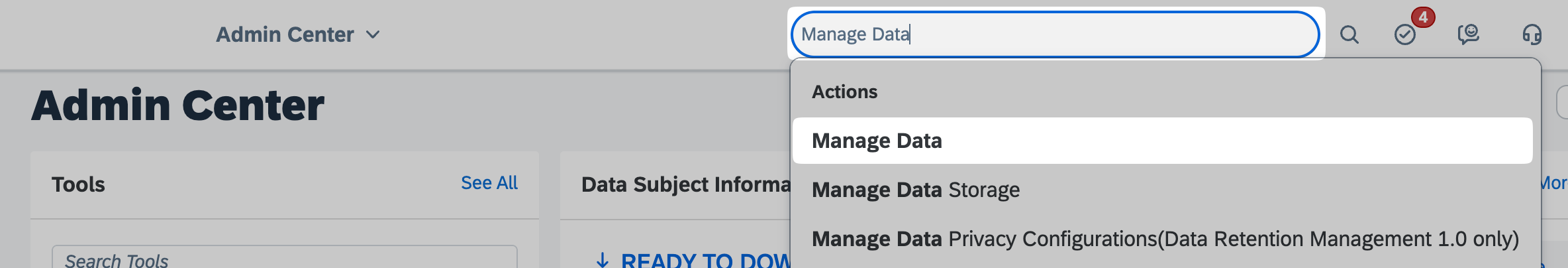
Task: Click the download arrow beside READY TO DOWNLOAD
Action: [x=603, y=260]
